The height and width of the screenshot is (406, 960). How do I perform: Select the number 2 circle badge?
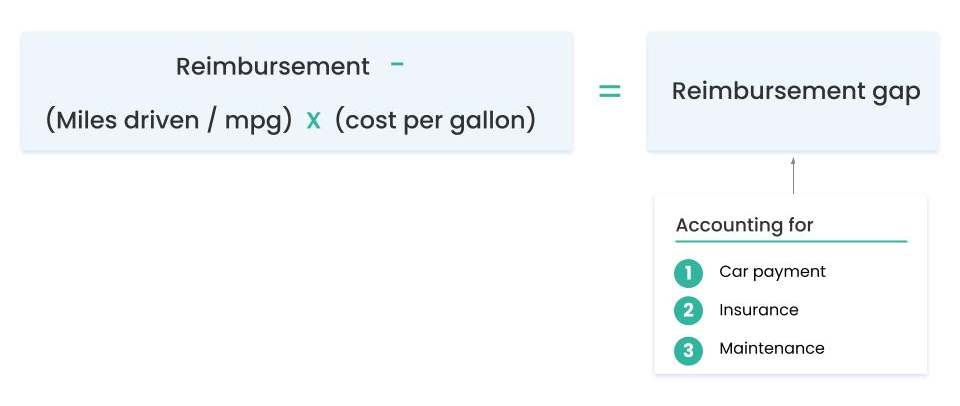pos(688,311)
